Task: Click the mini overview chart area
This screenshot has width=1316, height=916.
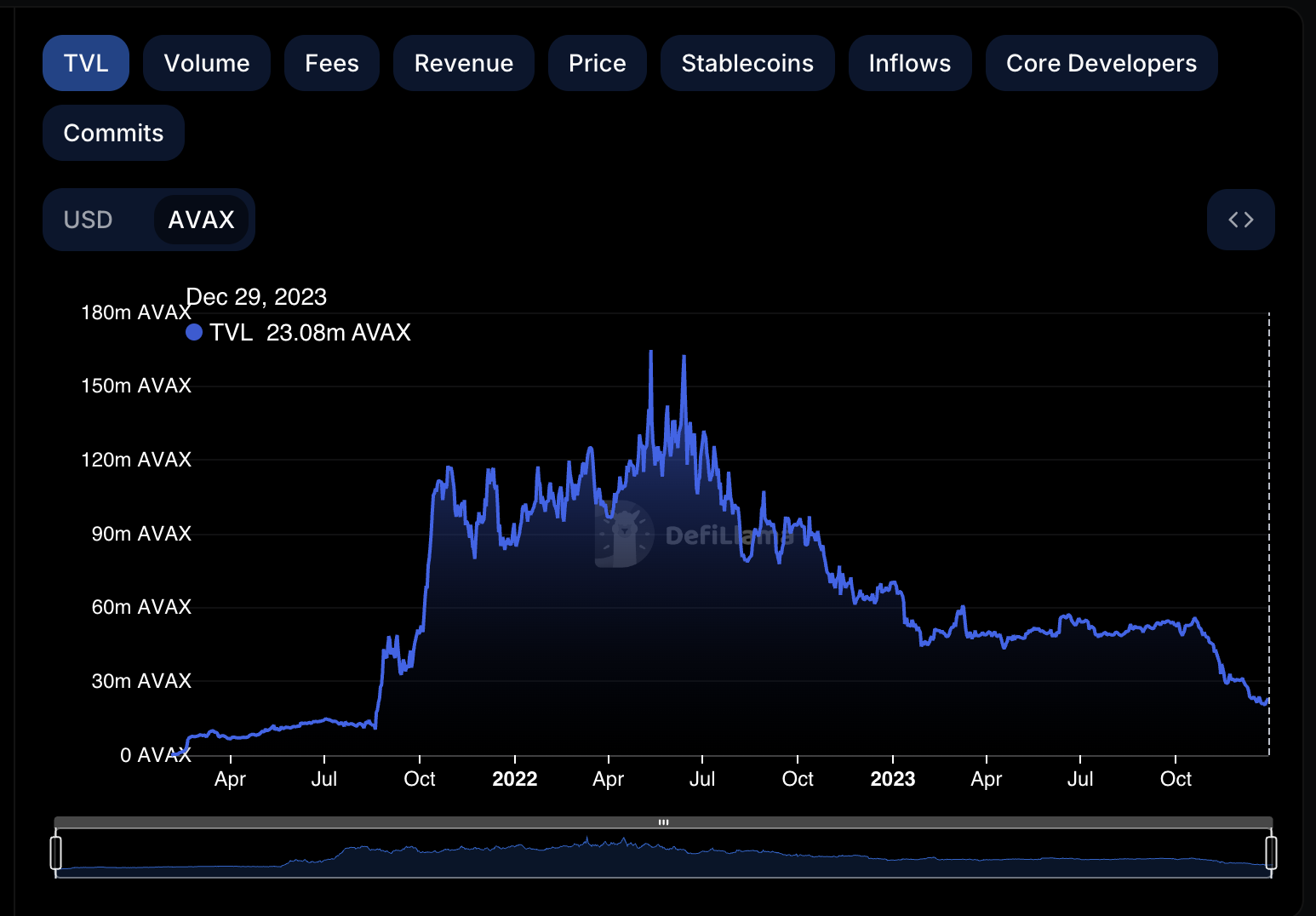Action: 663,853
